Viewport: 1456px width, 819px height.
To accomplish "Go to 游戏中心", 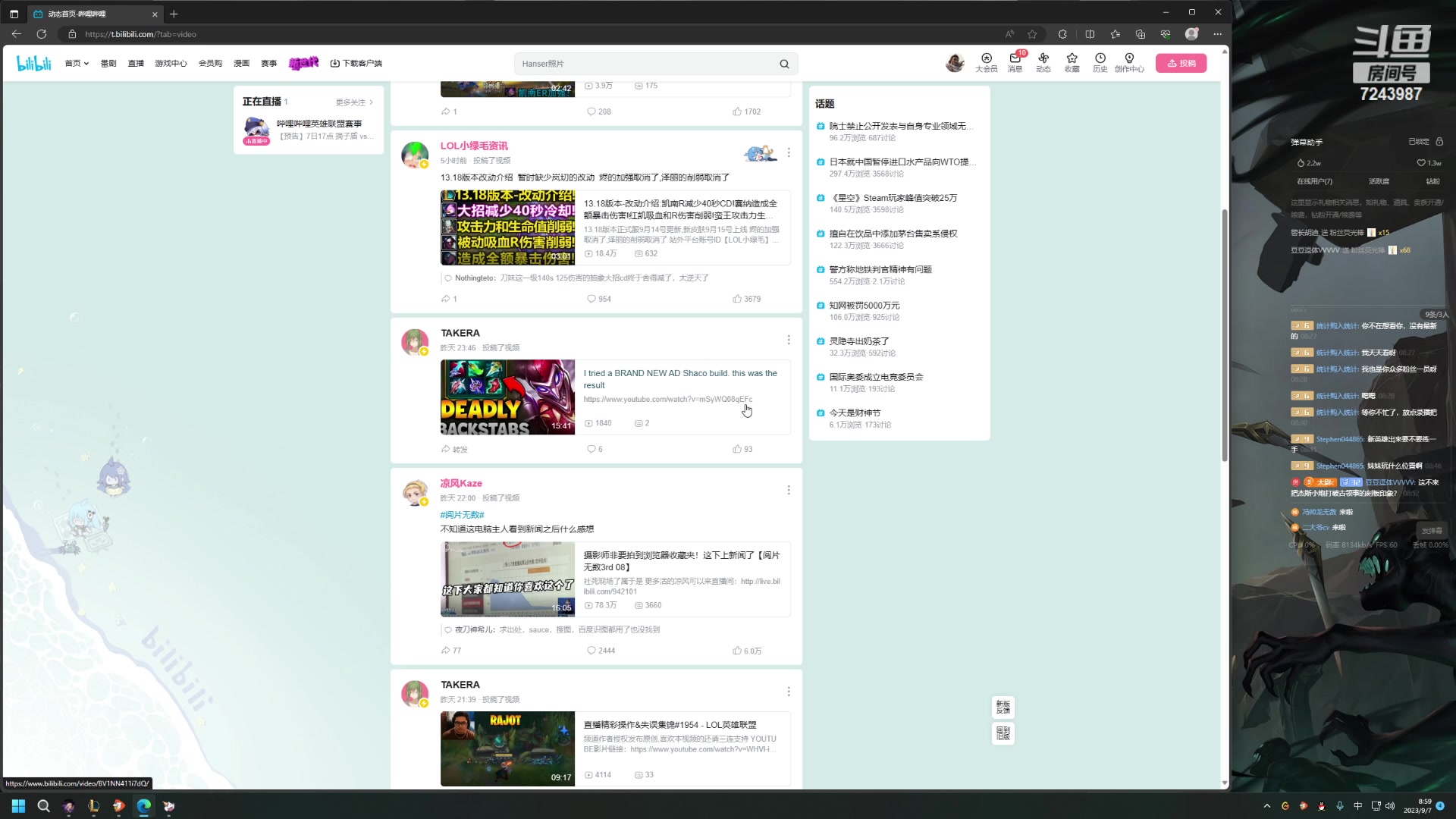I will [171, 64].
